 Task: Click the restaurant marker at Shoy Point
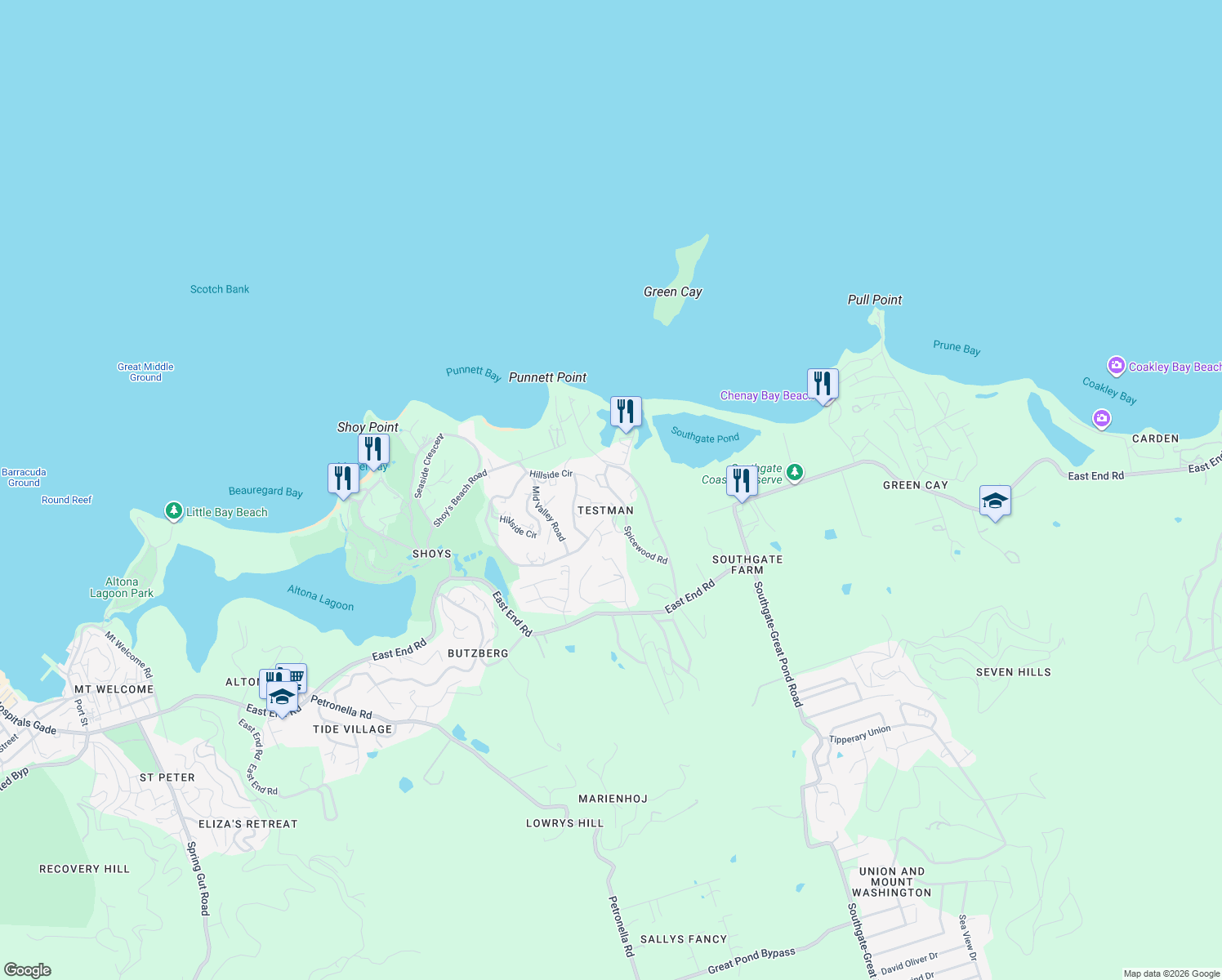coord(373,448)
